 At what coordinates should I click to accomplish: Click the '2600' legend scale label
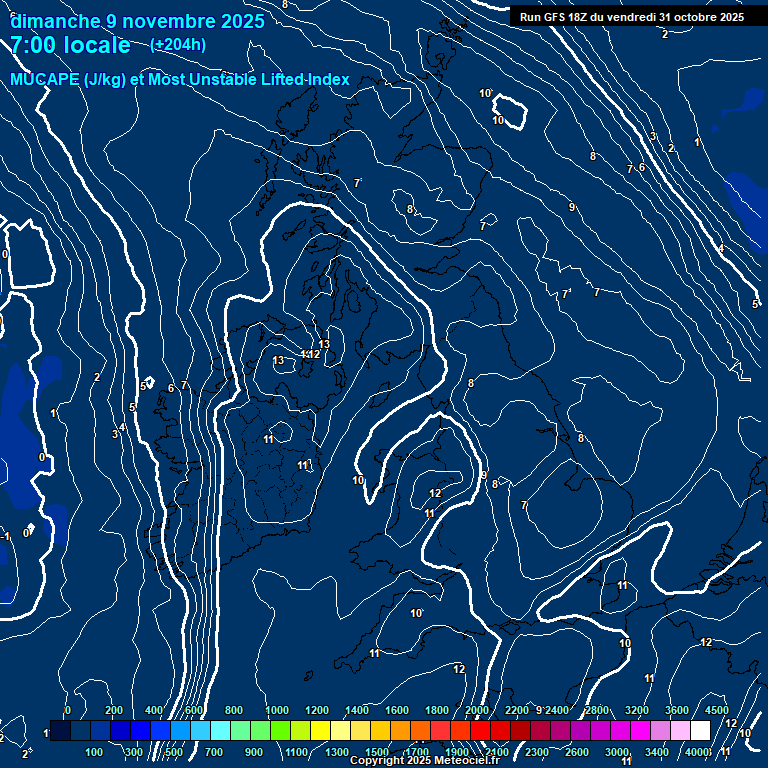(577, 752)
